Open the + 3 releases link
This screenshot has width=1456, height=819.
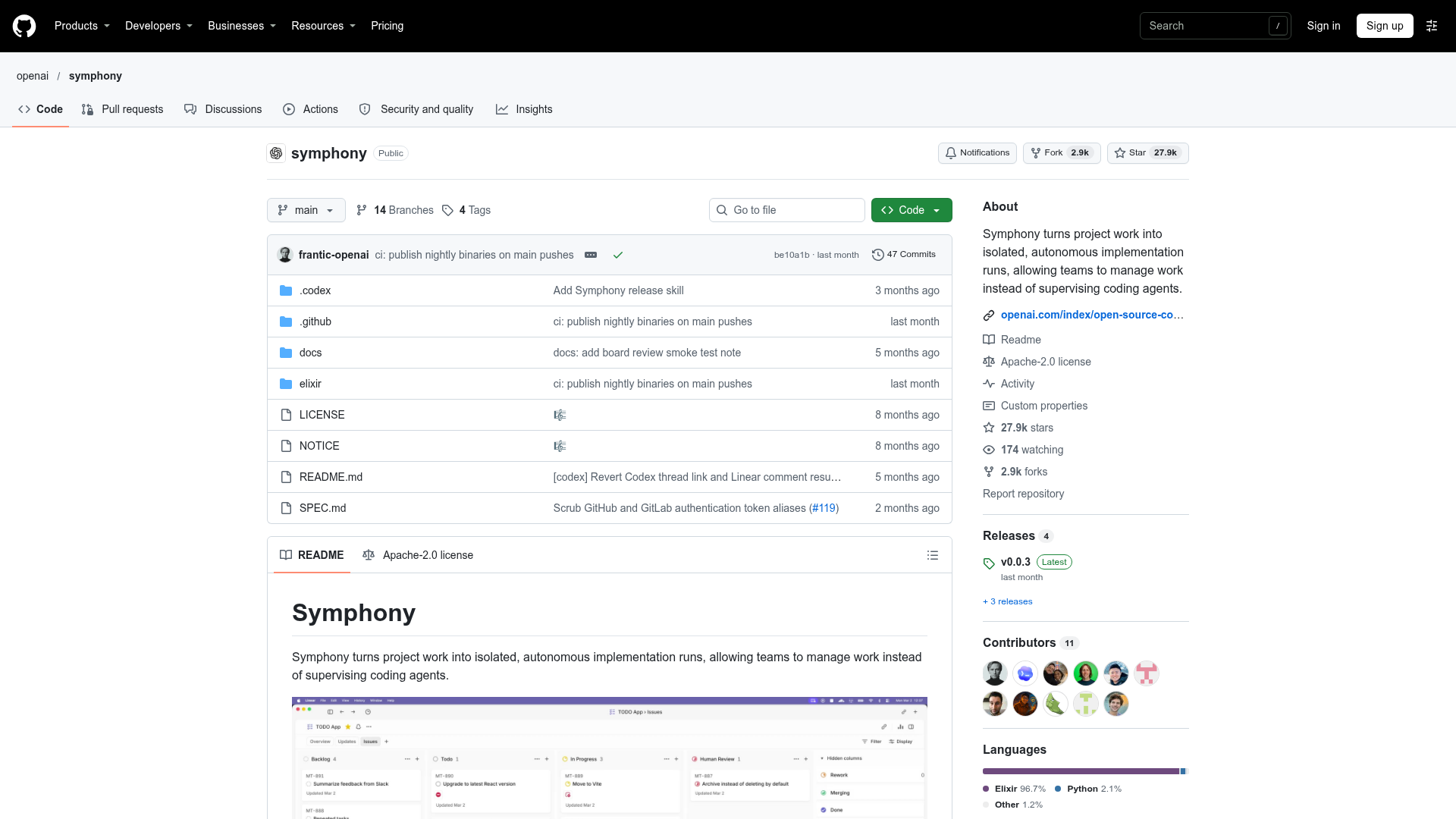click(x=1008, y=601)
